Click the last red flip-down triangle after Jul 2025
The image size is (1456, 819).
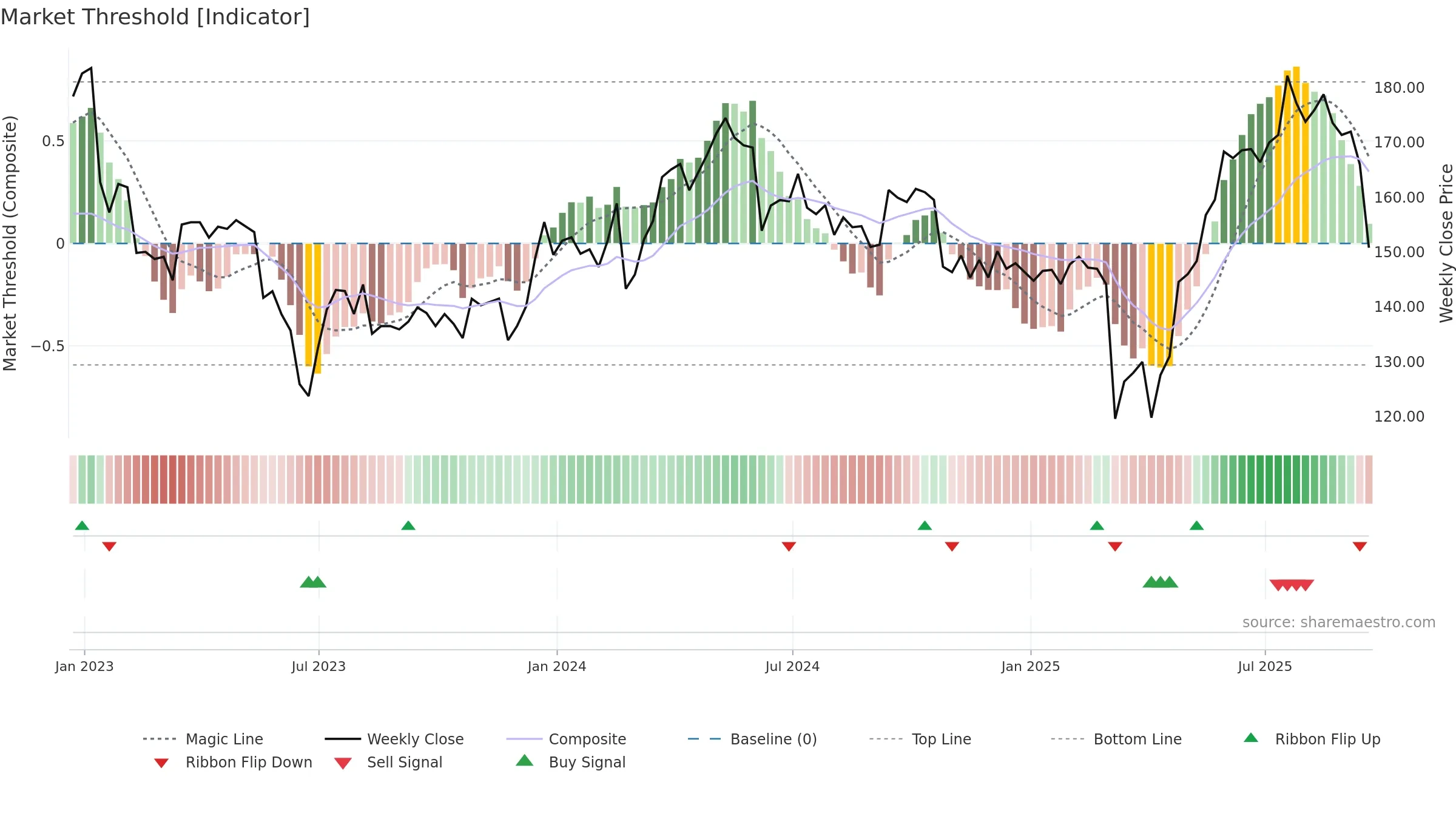point(1360,547)
